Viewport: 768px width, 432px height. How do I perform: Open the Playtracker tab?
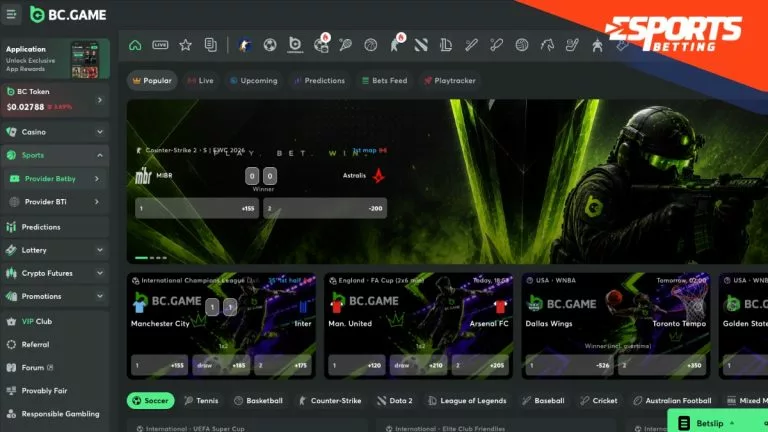pos(450,80)
